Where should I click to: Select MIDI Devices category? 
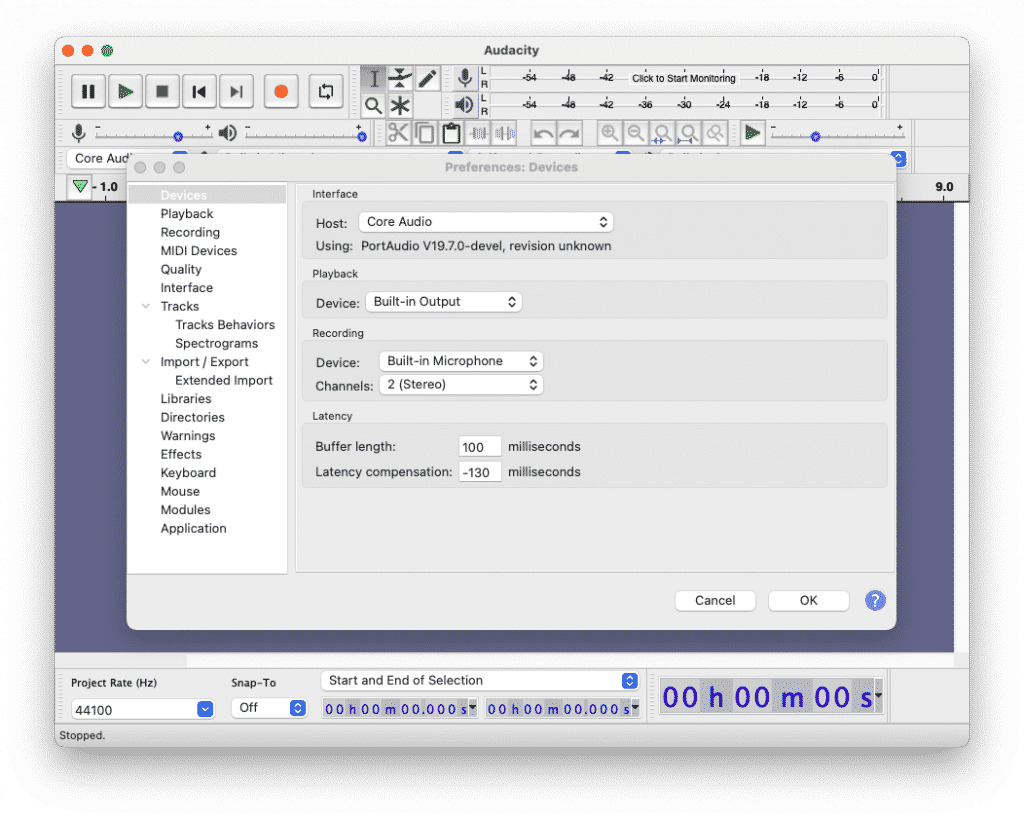(199, 251)
